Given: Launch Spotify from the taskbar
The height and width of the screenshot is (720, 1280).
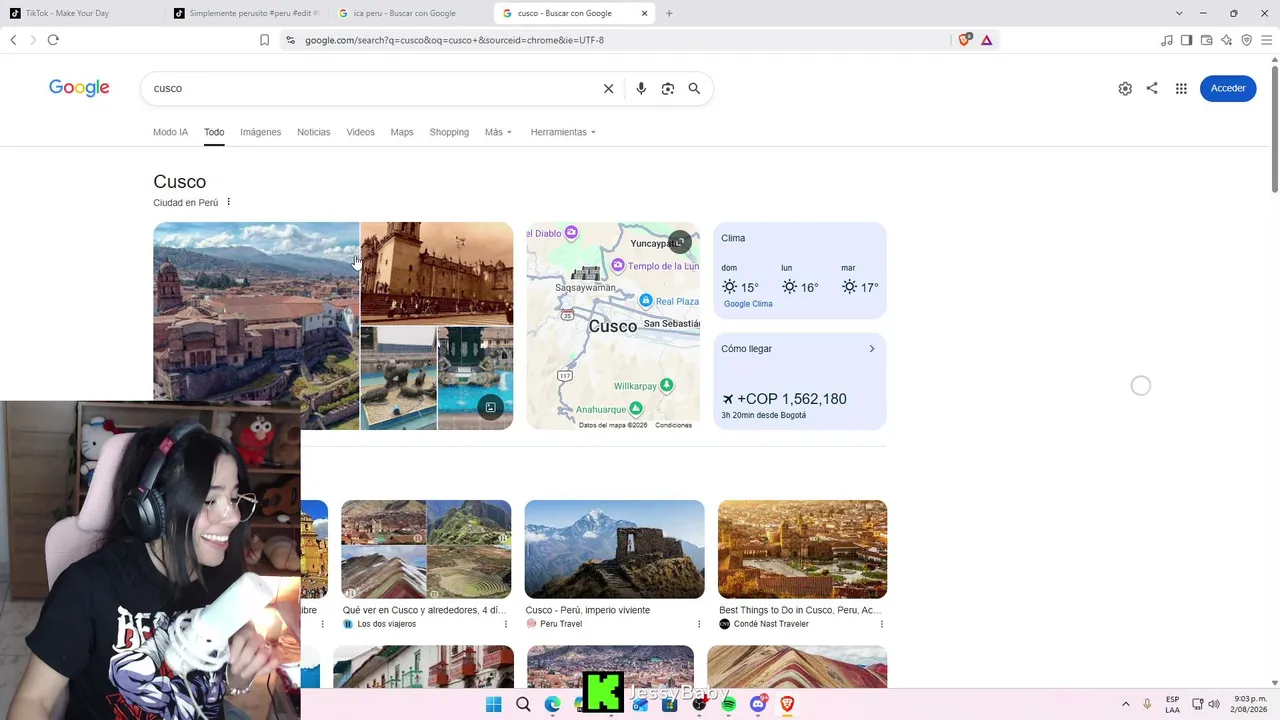Looking at the screenshot, I should (729, 704).
